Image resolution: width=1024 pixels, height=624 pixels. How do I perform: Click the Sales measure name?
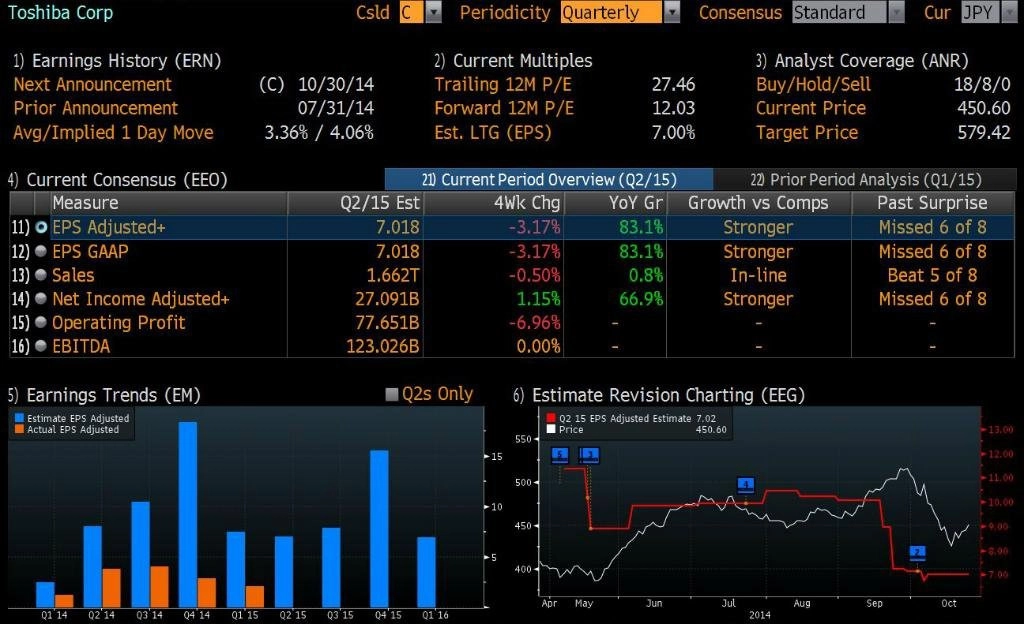[73, 275]
